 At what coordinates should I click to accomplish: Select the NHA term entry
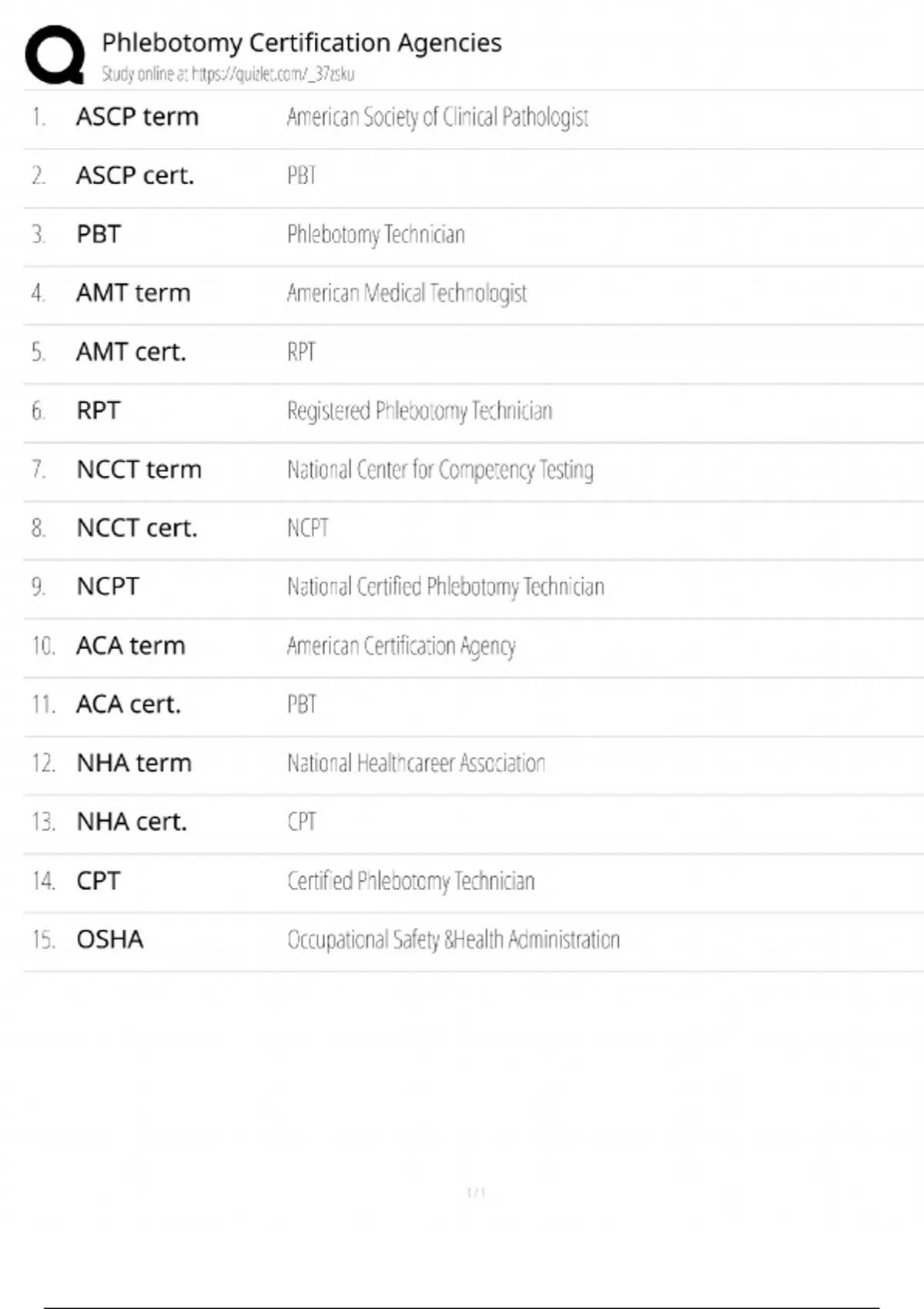[x=134, y=763]
